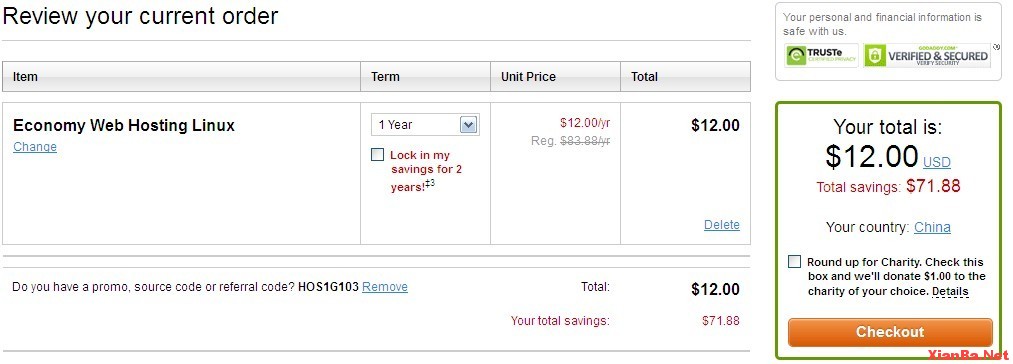This screenshot has width=1013, height=364.
Task: Click the Economy Web Hosting Linux title
Action: coord(124,125)
